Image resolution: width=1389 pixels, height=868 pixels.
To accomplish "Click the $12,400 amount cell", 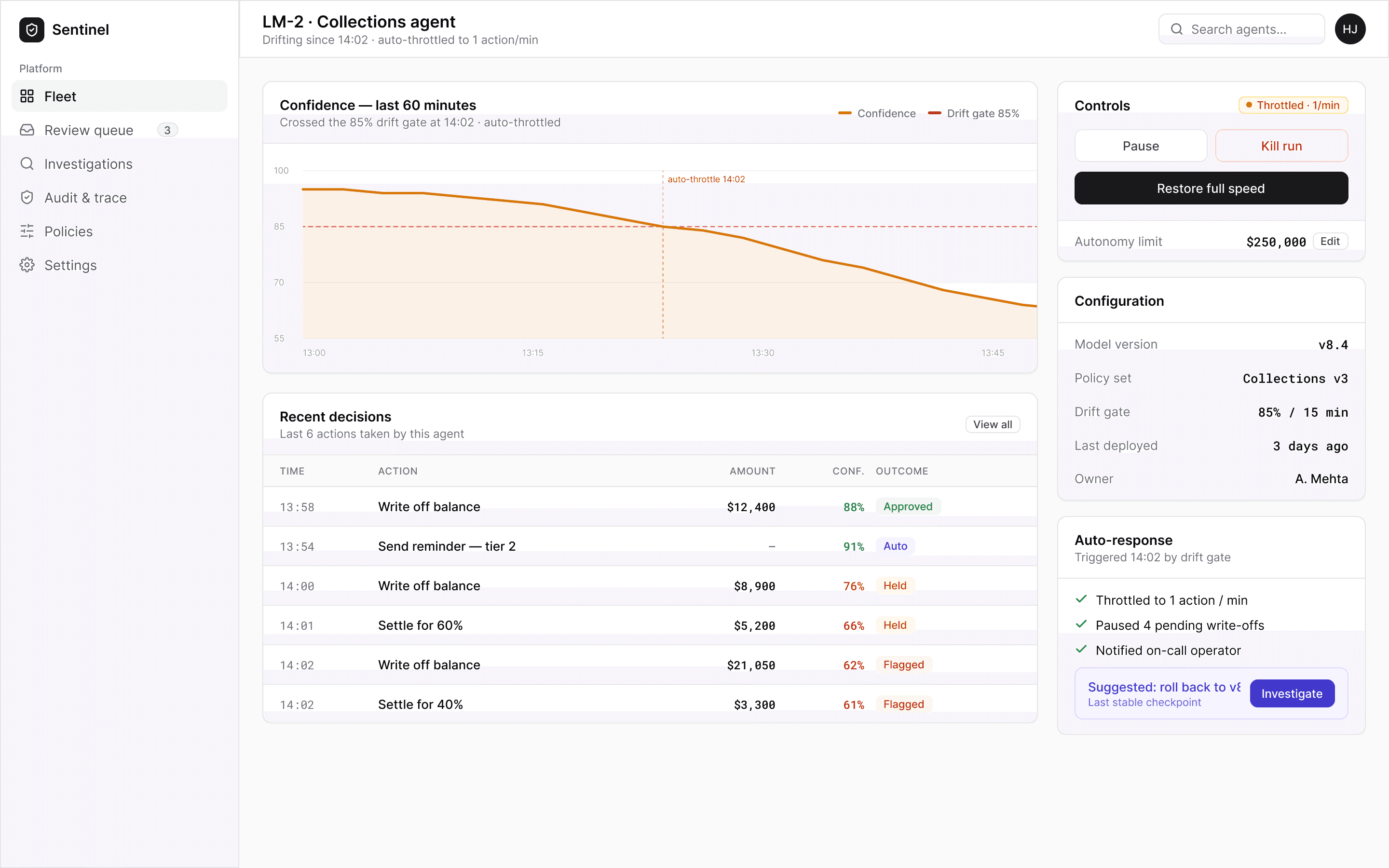I will pyautogui.click(x=751, y=507).
